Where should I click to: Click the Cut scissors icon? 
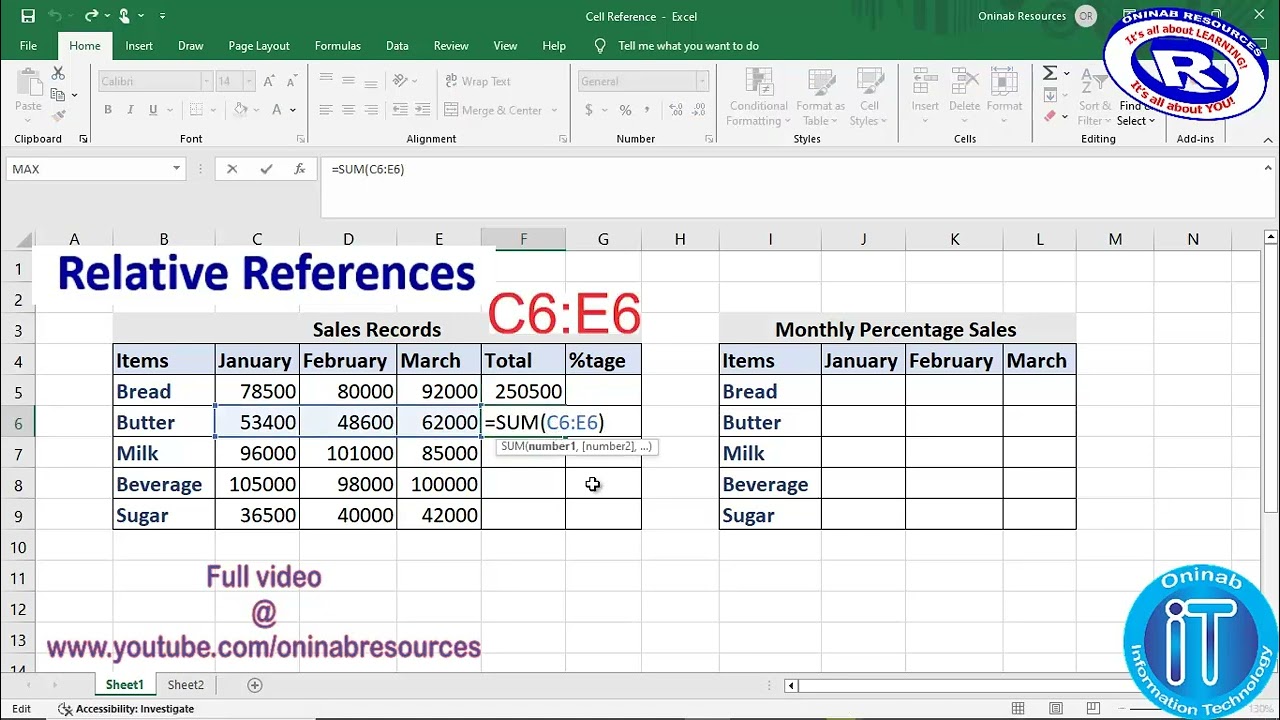click(58, 74)
